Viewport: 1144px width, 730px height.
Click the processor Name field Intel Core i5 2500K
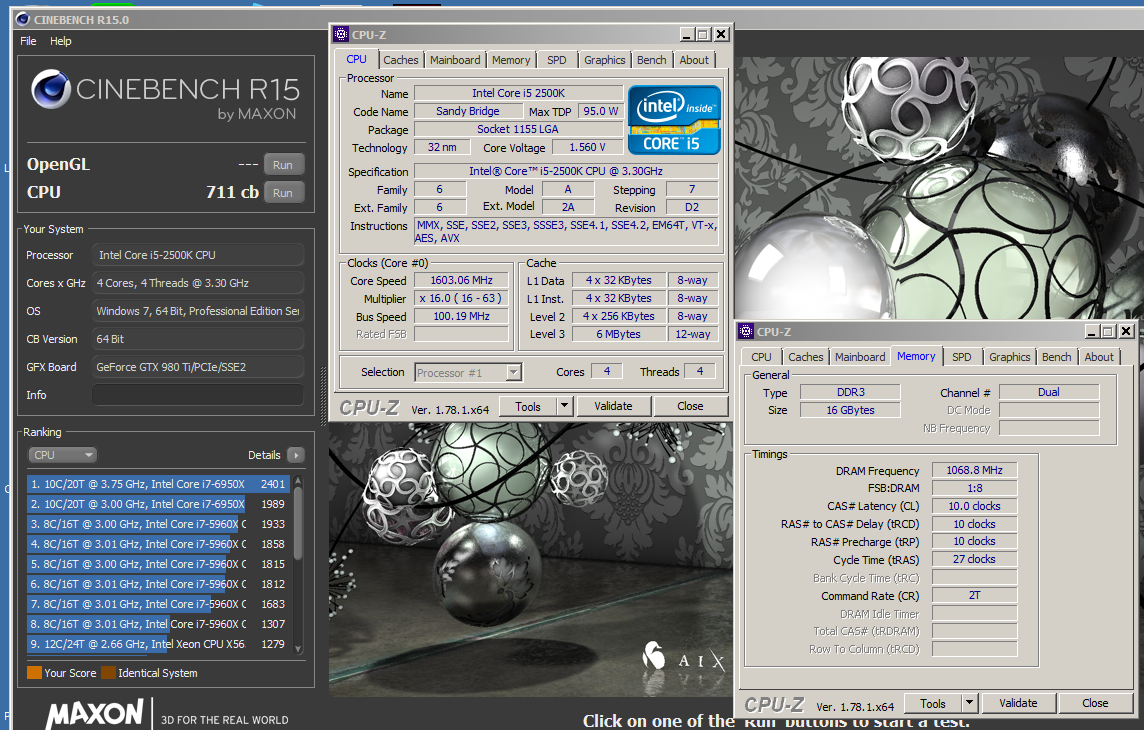click(518, 93)
